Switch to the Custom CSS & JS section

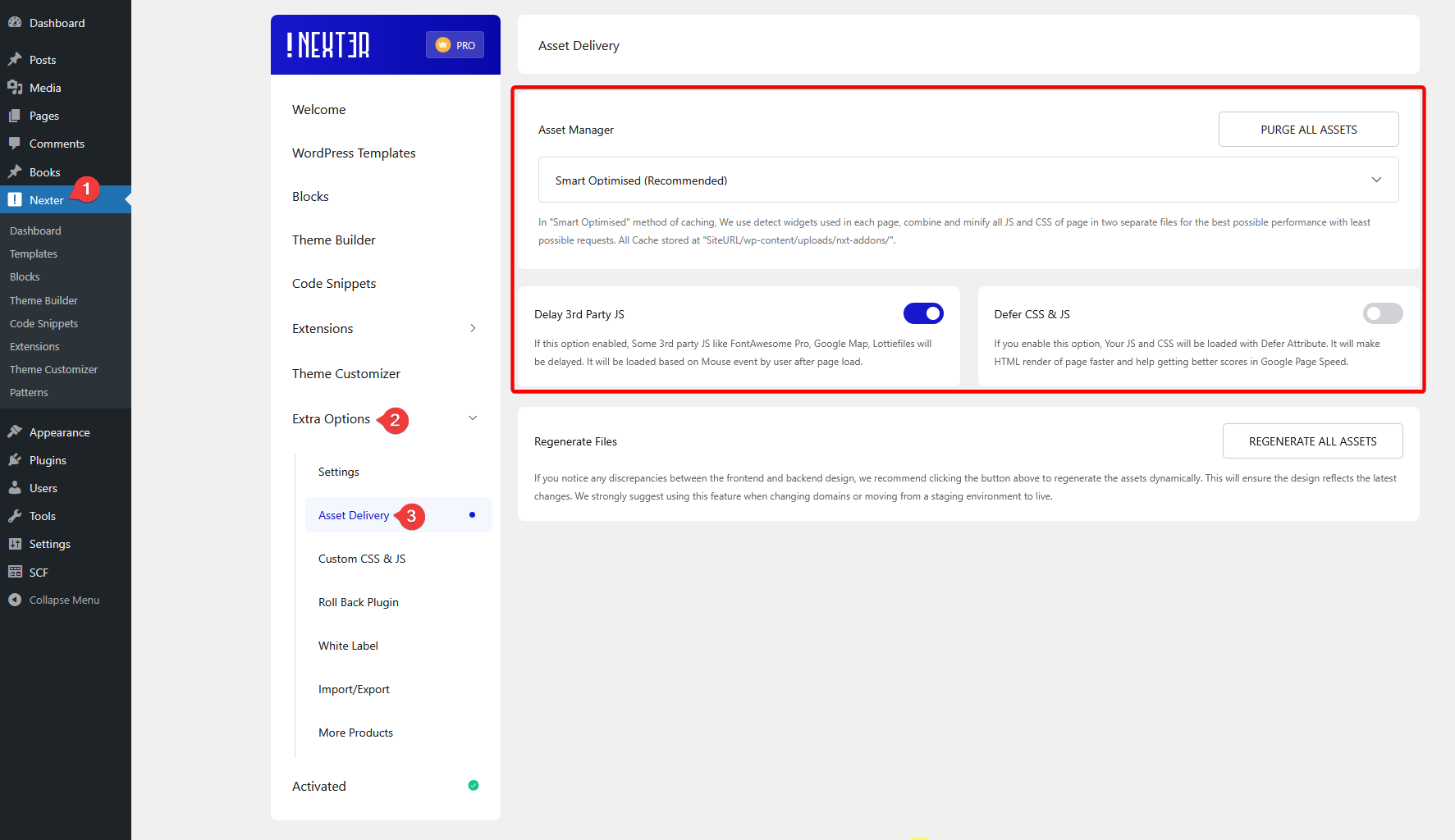(x=362, y=559)
